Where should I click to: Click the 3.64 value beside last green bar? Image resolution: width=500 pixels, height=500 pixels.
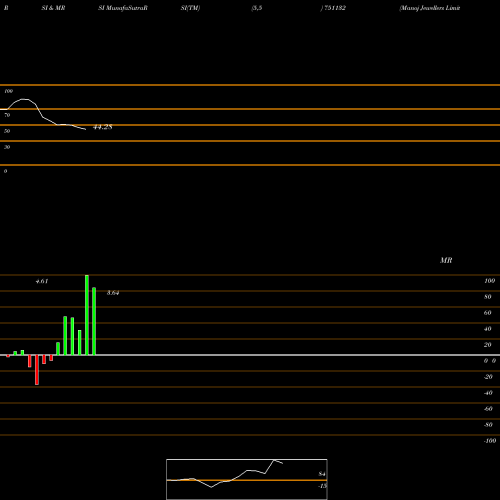click(113, 293)
